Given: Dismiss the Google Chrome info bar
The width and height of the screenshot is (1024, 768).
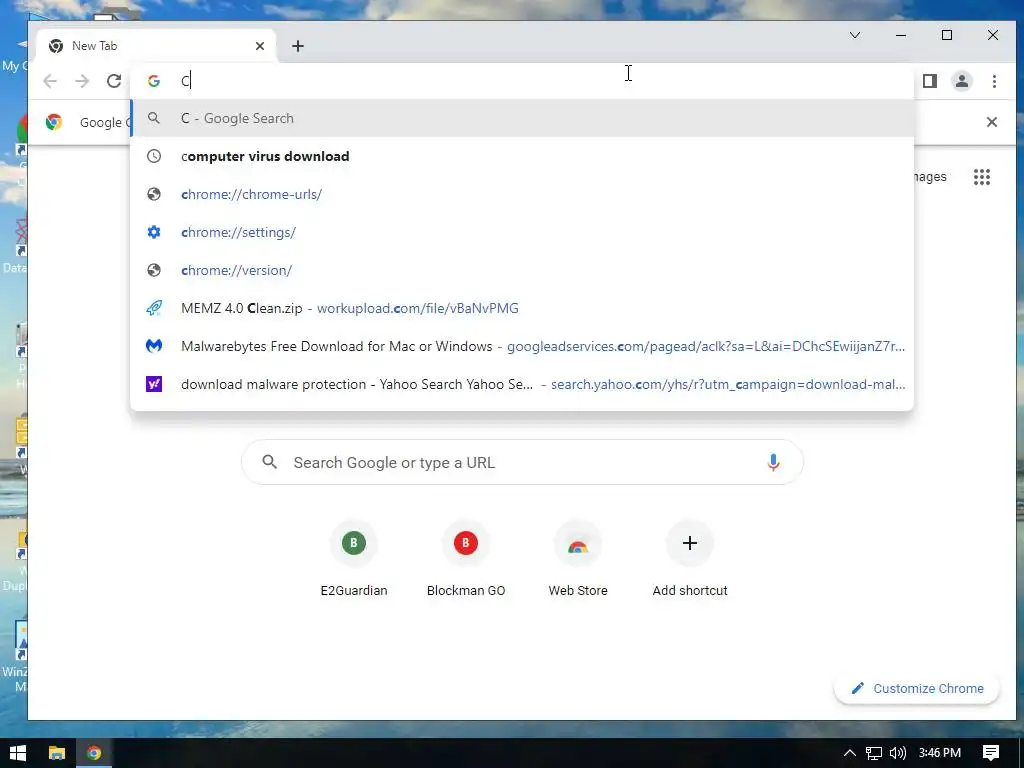Looking at the screenshot, I should (991, 122).
